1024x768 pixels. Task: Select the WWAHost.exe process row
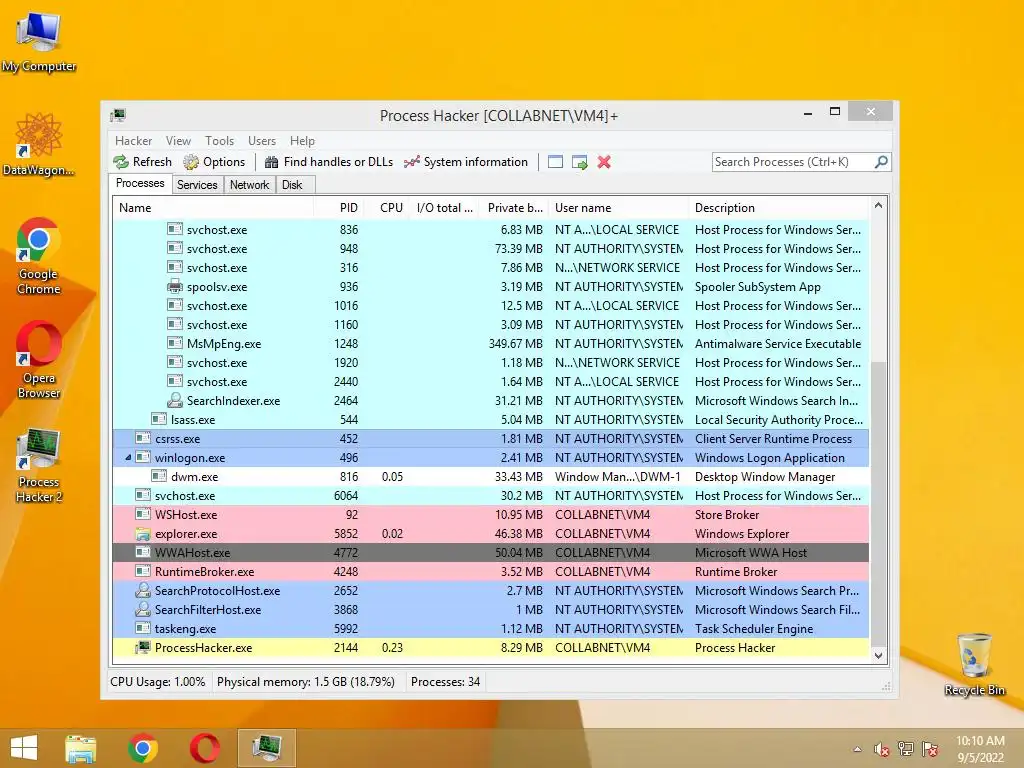point(491,552)
